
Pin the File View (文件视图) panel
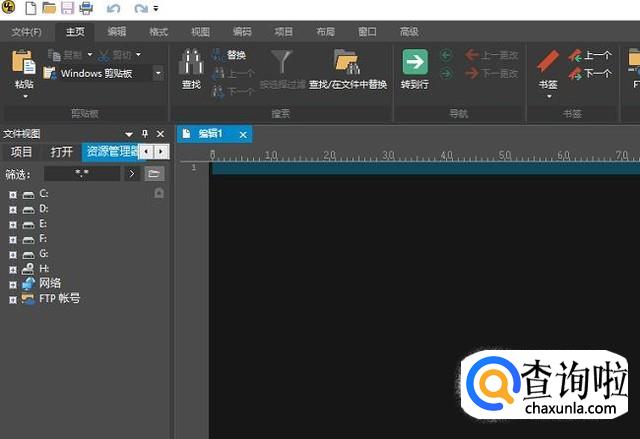[x=144, y=133]
